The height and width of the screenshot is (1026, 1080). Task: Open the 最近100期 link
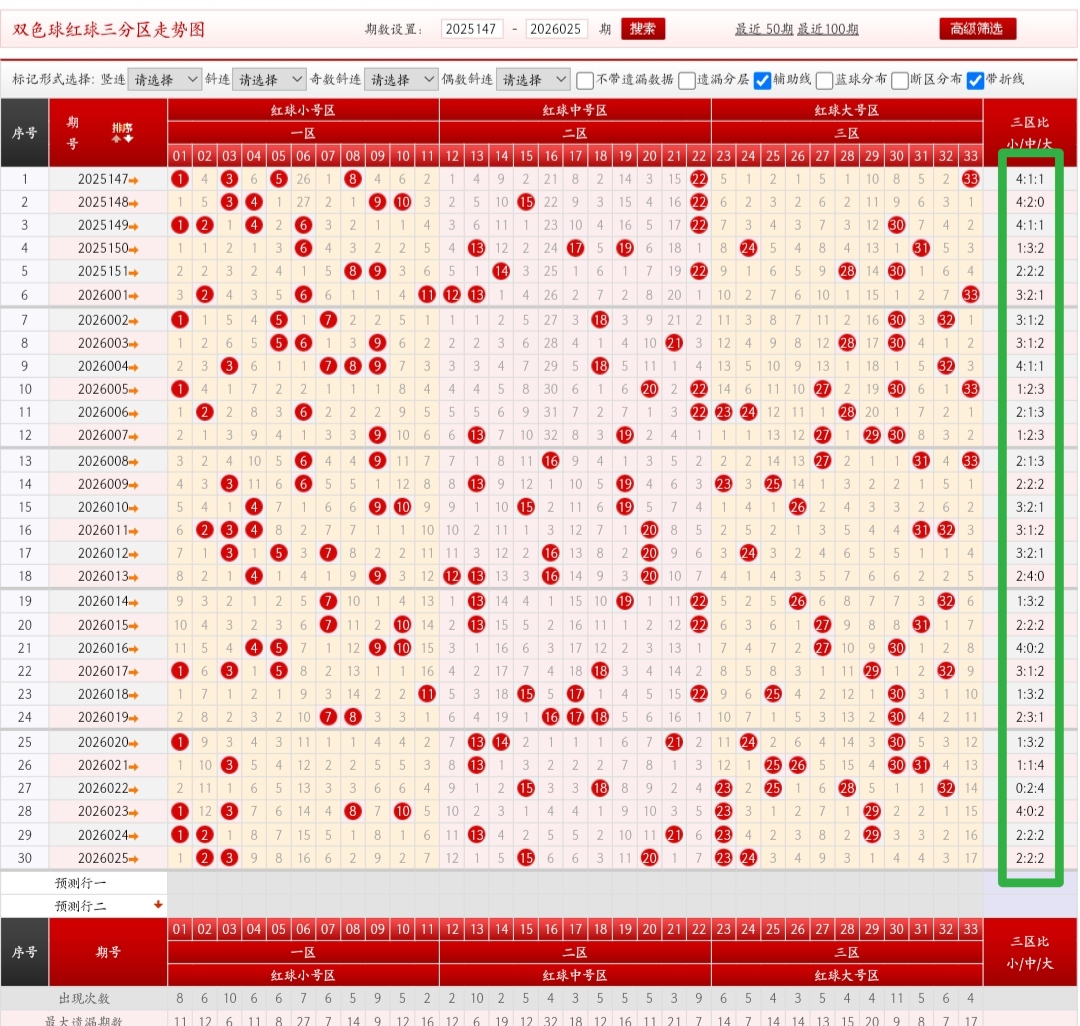point(828,29)
